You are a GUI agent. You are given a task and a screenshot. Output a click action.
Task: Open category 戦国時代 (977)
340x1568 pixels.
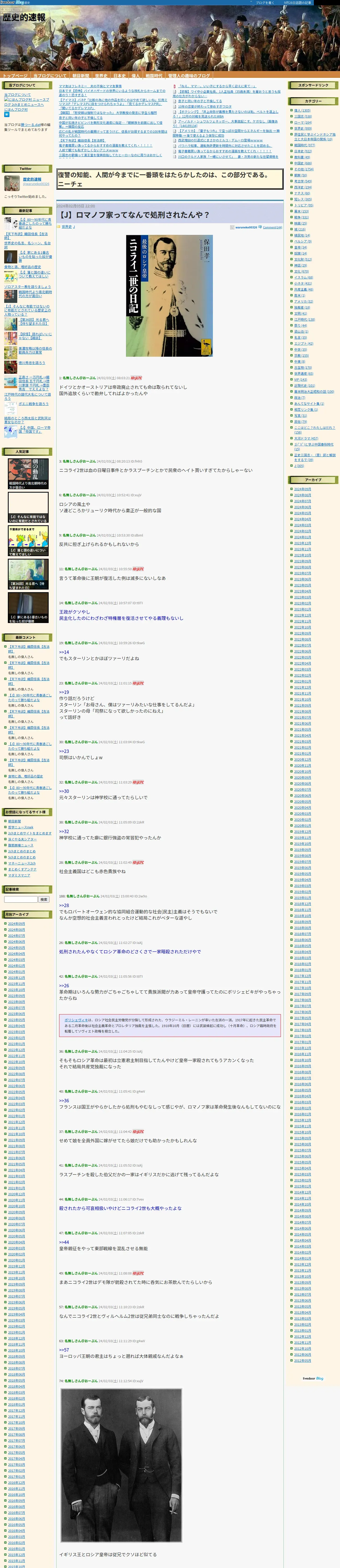point(305,146)
